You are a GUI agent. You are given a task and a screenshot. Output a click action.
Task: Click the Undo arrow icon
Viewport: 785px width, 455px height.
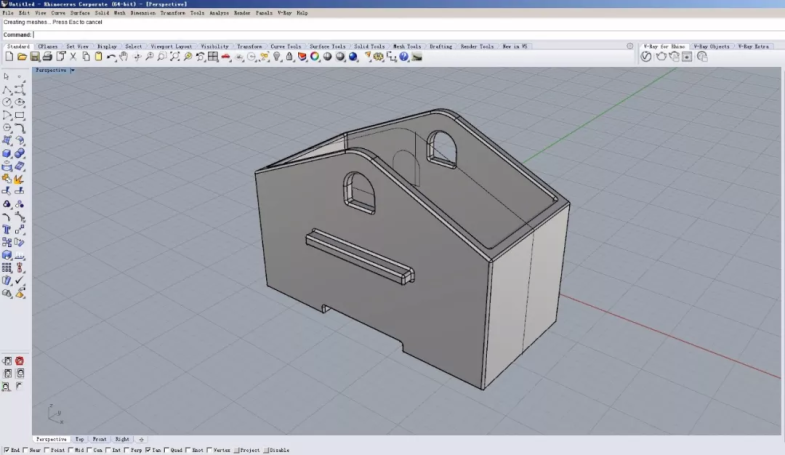(x=110, y=57)
